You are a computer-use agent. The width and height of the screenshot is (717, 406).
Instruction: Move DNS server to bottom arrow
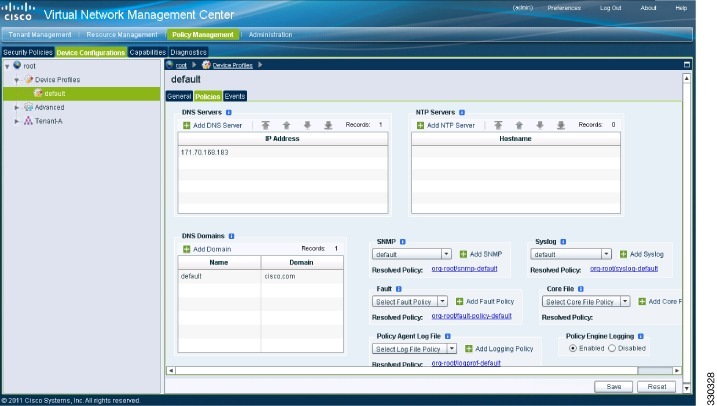click(x=328, y=125)
